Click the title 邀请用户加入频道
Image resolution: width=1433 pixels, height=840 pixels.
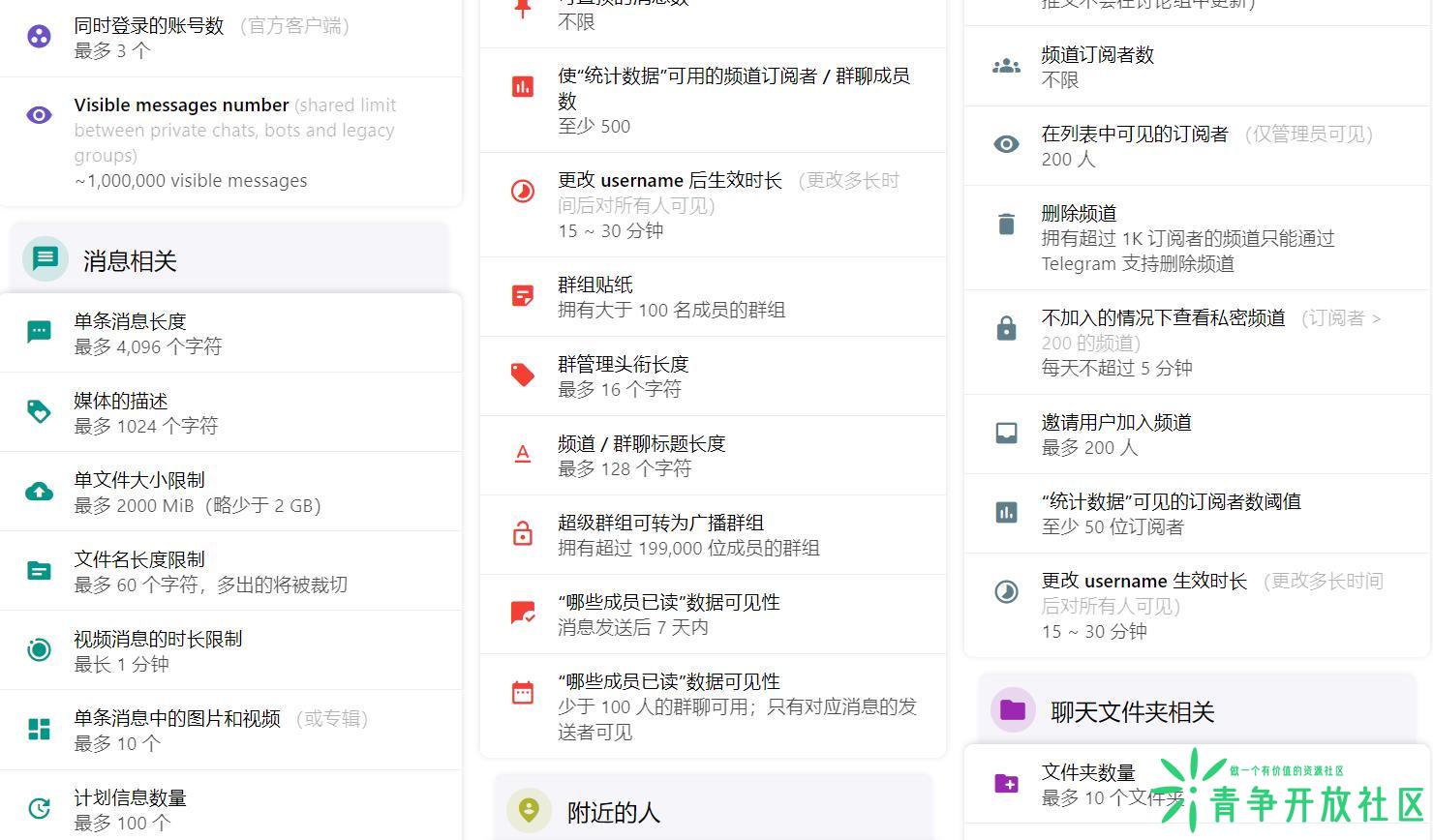point(1116,422)
